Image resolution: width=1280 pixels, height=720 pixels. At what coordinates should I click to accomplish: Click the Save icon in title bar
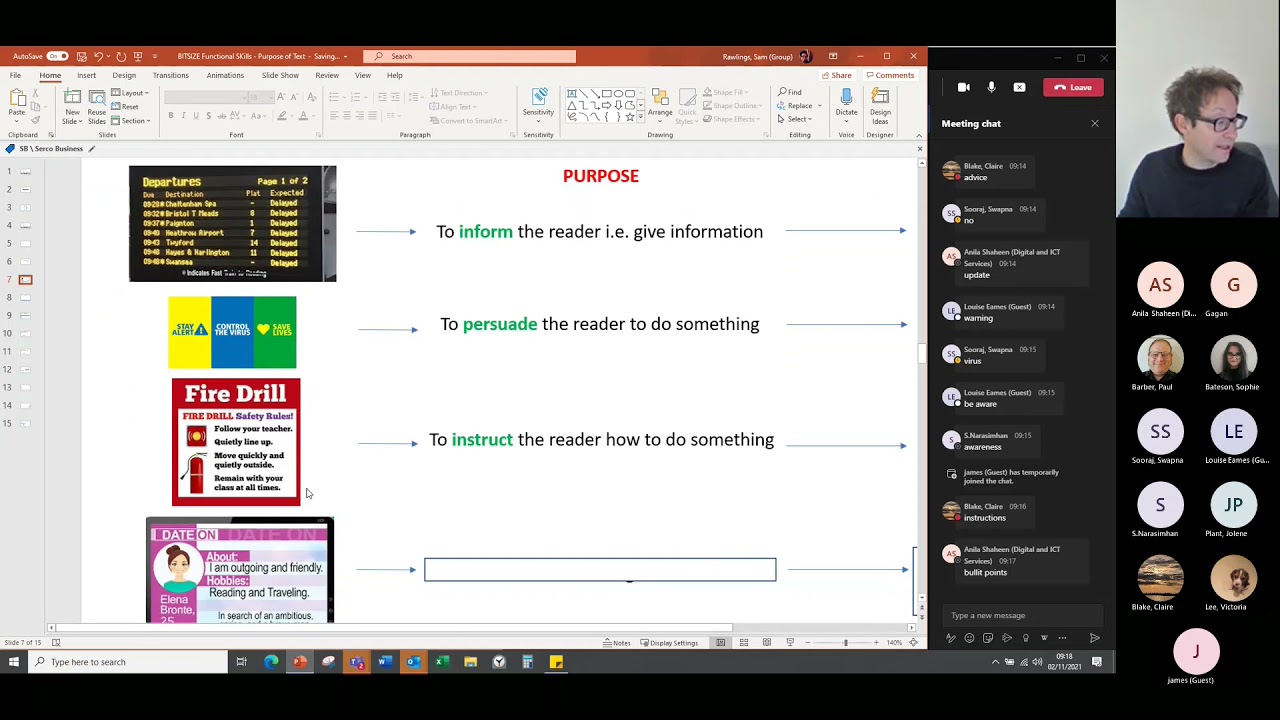click(x=82, y=56)
